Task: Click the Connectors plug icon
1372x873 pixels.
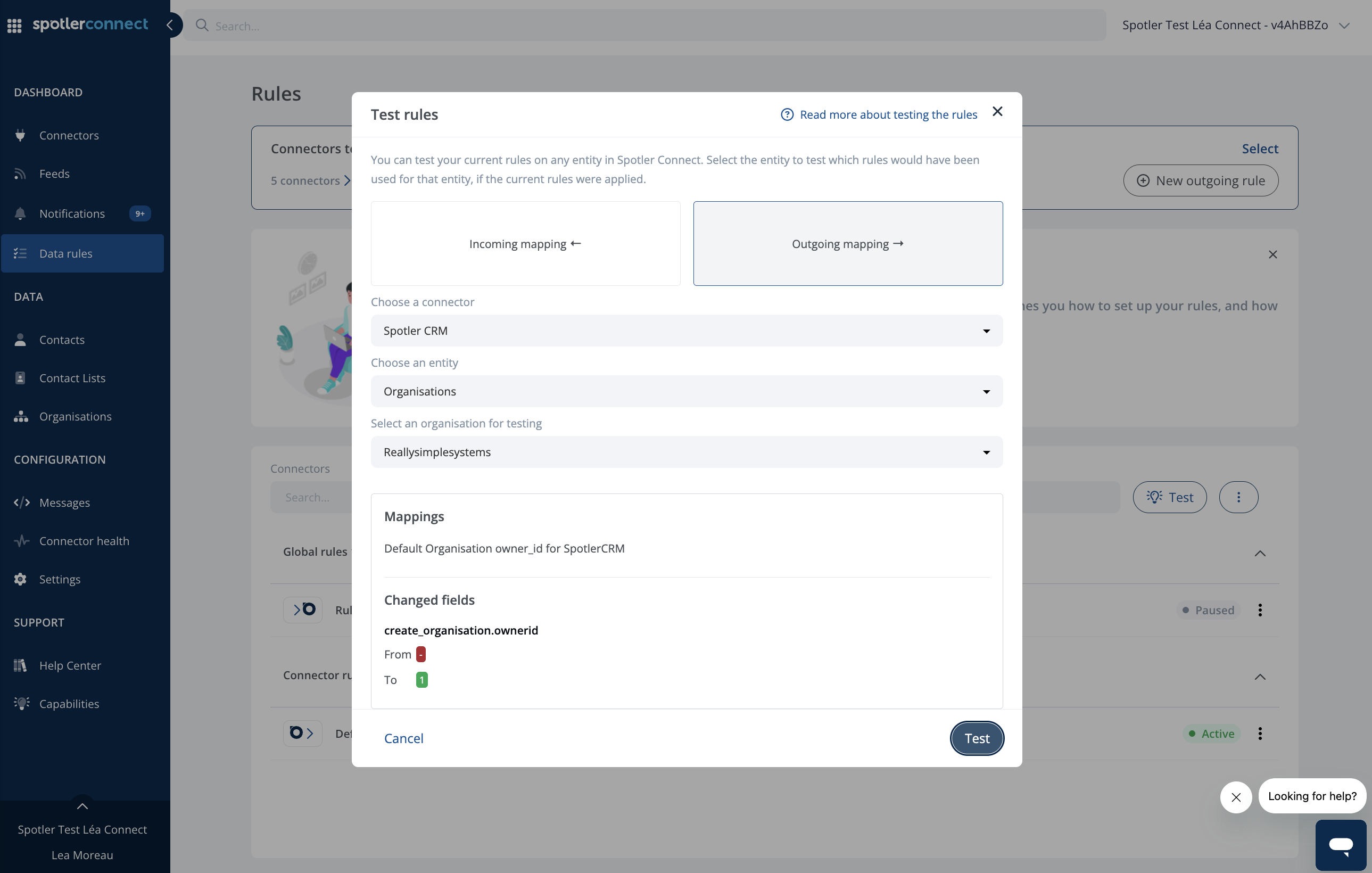Action: click(x=21, y=135)
